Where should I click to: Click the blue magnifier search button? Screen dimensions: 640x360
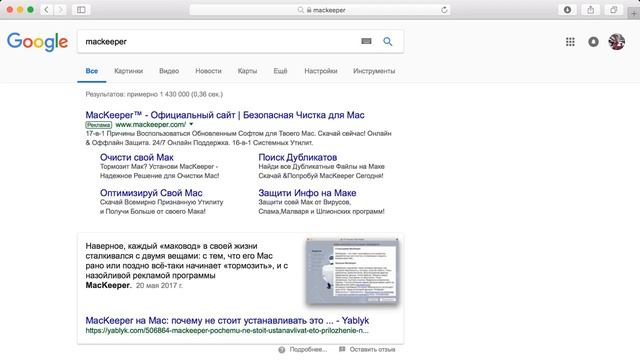click(x=388, y=41)
